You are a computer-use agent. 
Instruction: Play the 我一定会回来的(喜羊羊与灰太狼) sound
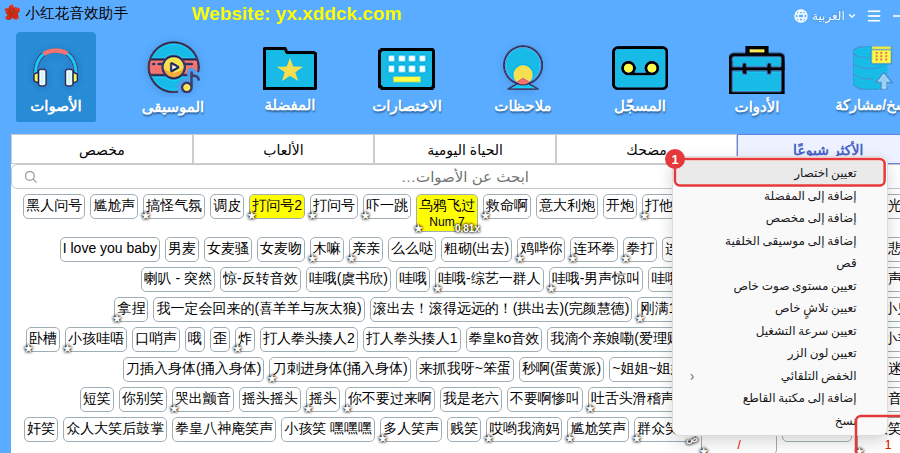click(259, 309)
